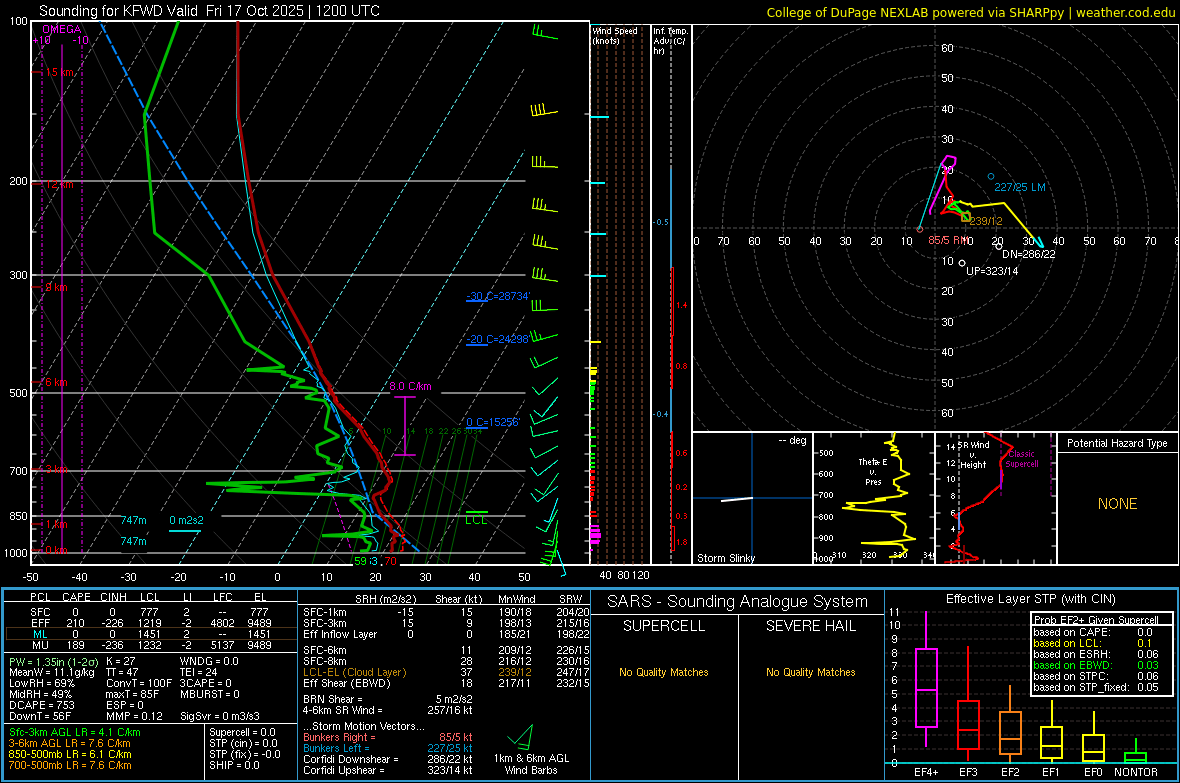Click the 'Corfidi Upshear =' label
1180x783 pixels.
click(342, 770)
